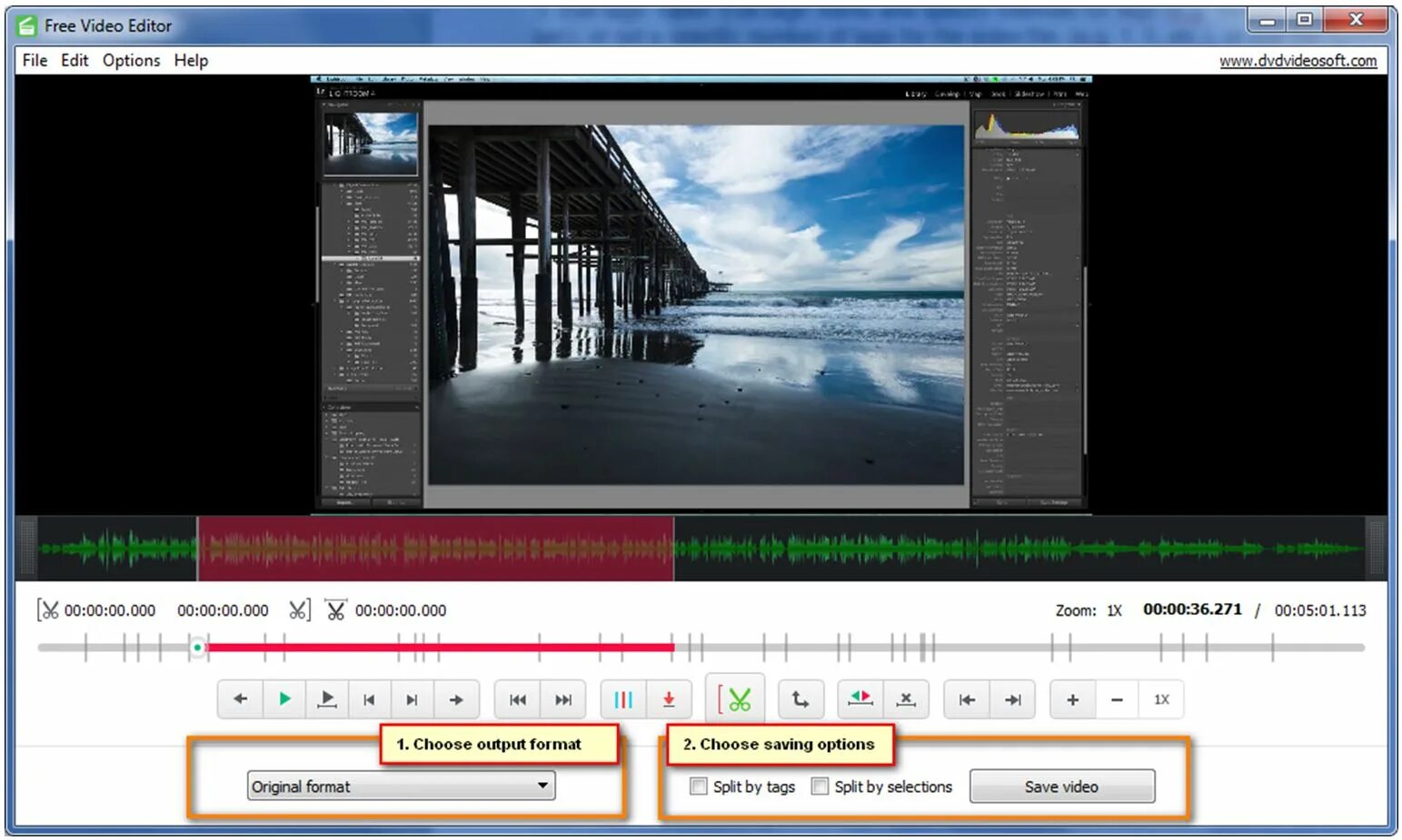Maximize the Free Video Editor window
1402x840 pixels.
click(1305, 21)
